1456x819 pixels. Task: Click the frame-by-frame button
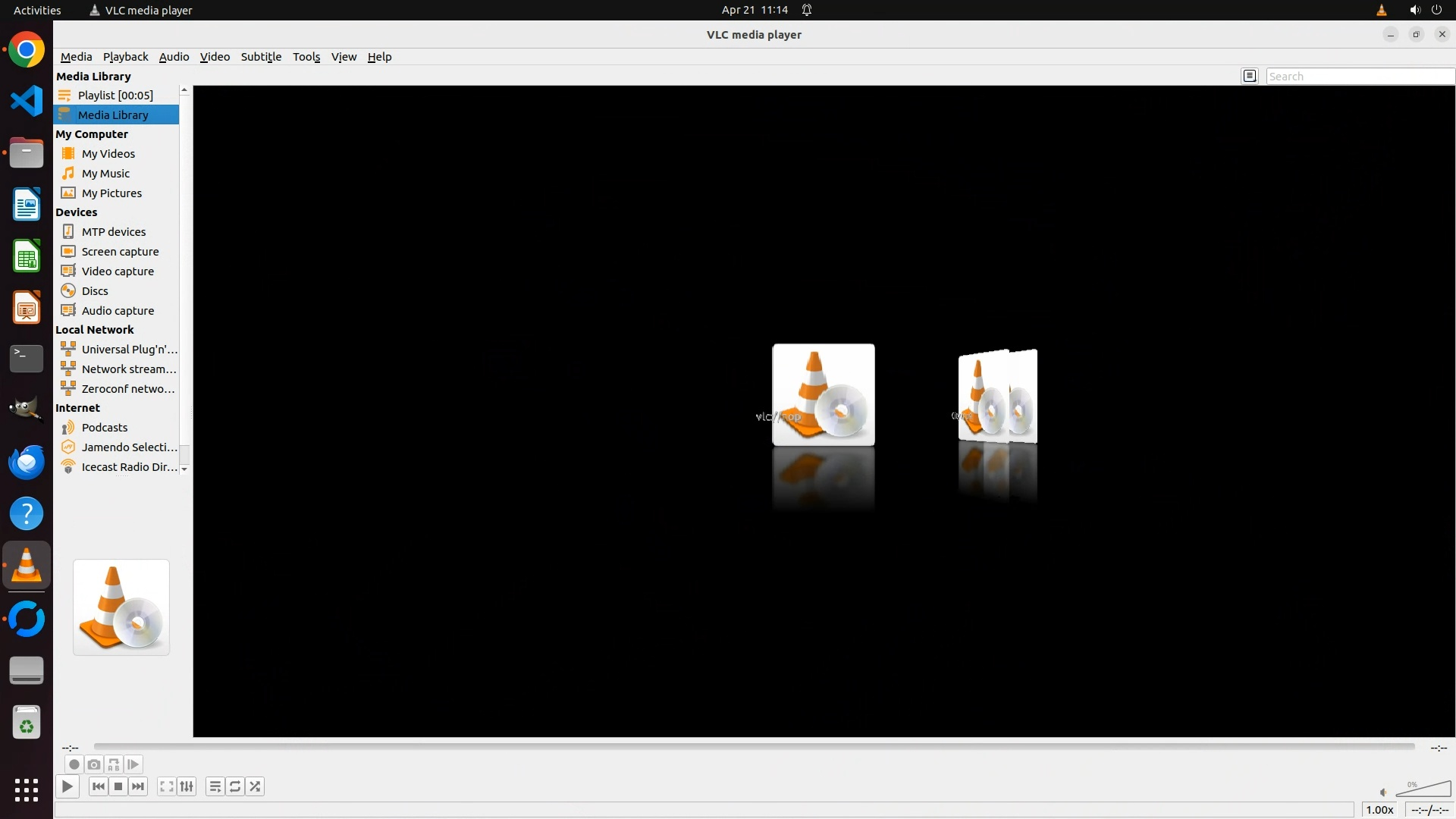click(x=133, y=764)
